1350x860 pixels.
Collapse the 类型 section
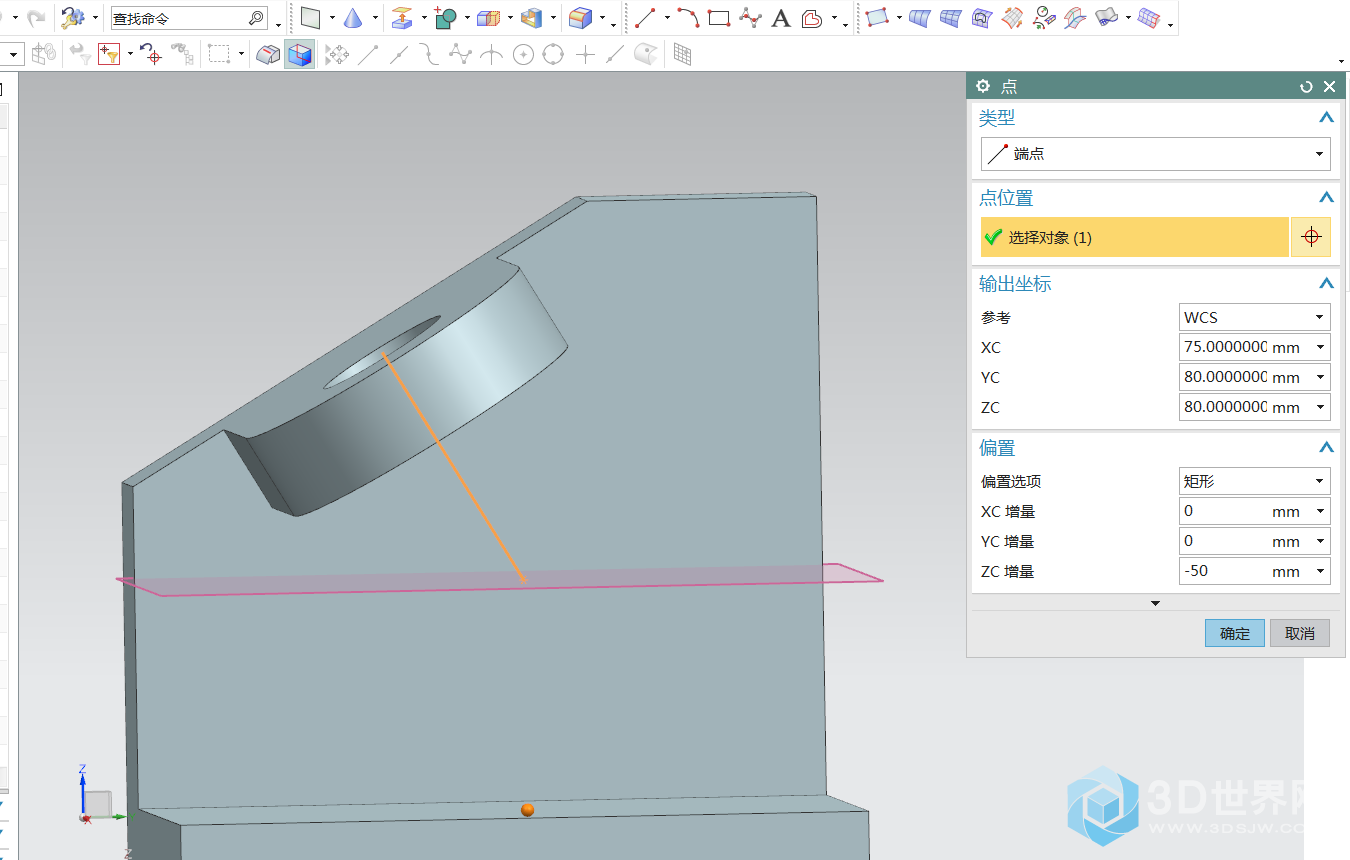1326,118
